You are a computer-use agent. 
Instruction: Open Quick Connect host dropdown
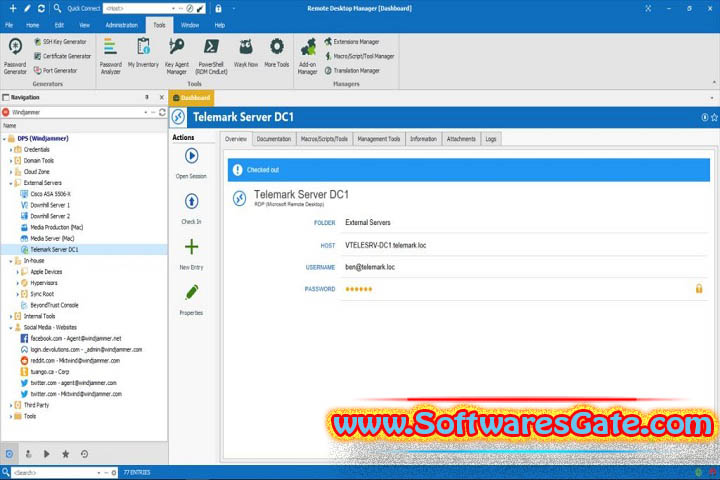point(173,8)
